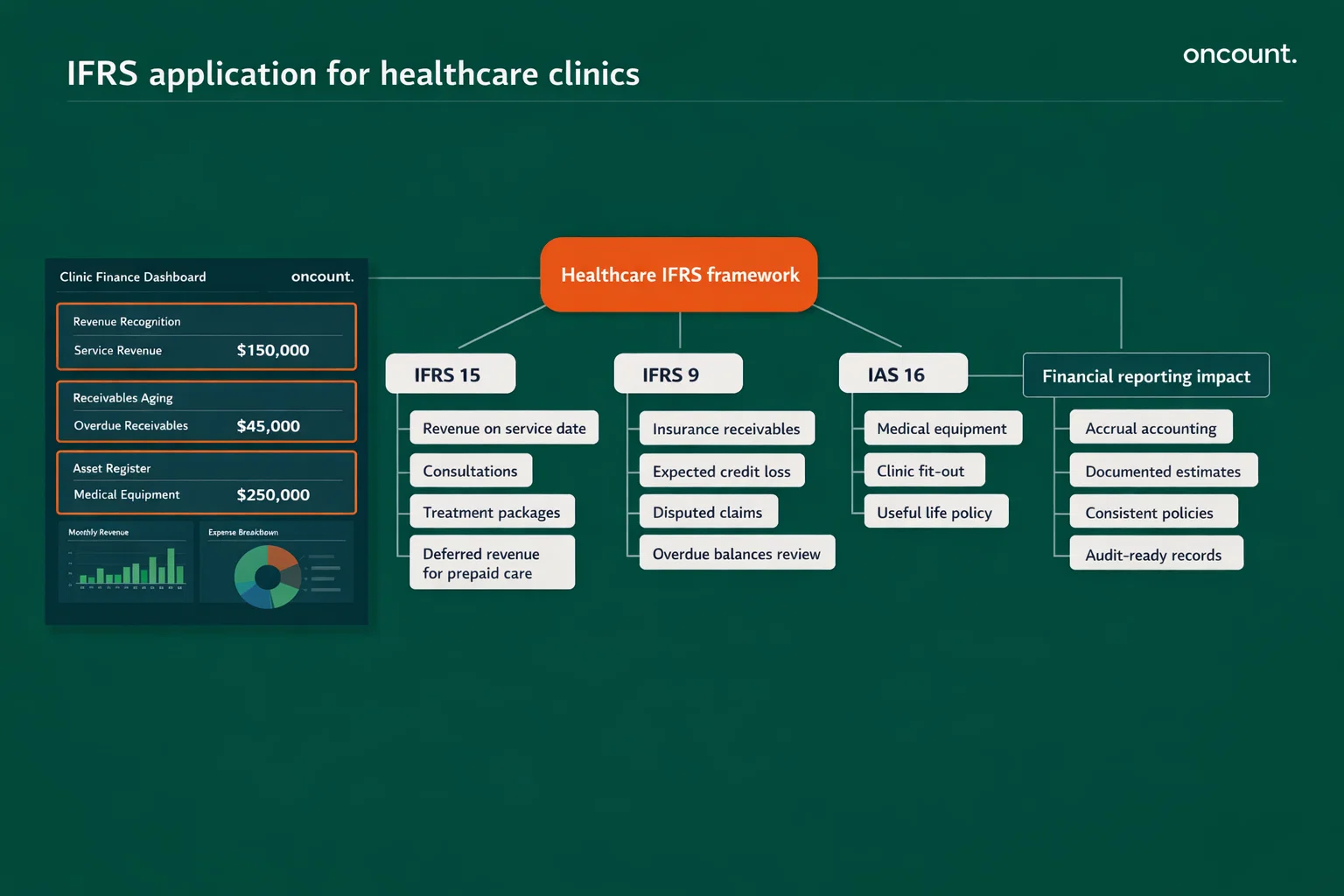Toggle the Deferred revenue for prepaid care item
The width and height of the screenshot is (1344, 896).
(x=492, y=563)
